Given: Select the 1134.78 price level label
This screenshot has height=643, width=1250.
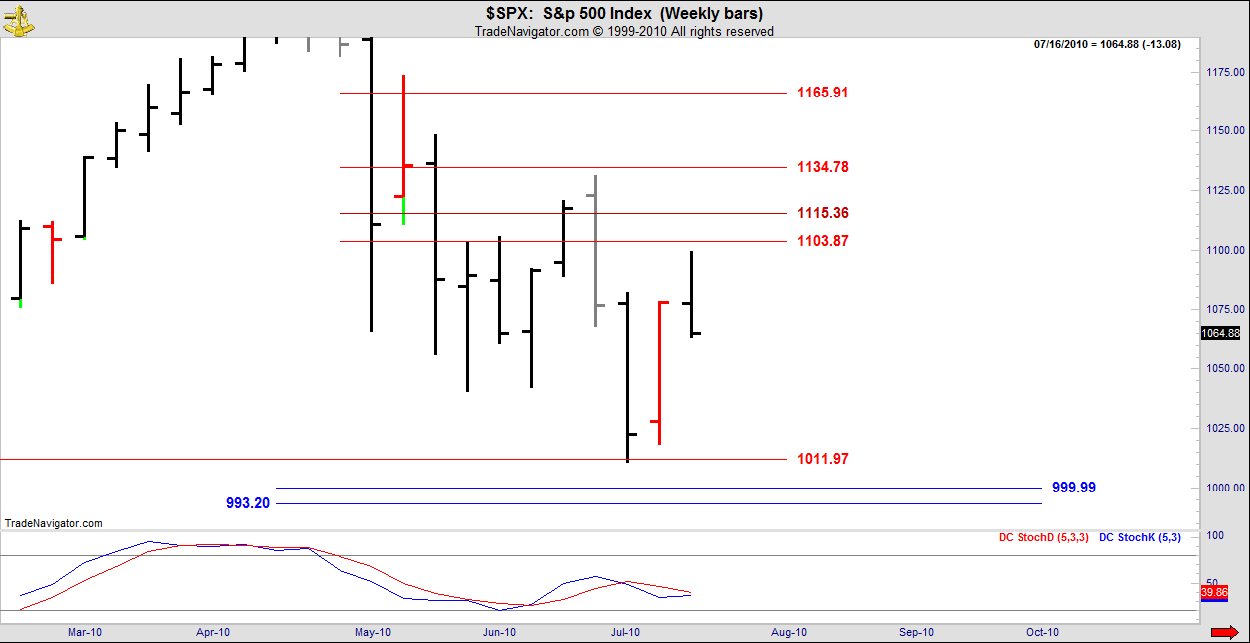Looking at the screenshot, I should (822, 167).
